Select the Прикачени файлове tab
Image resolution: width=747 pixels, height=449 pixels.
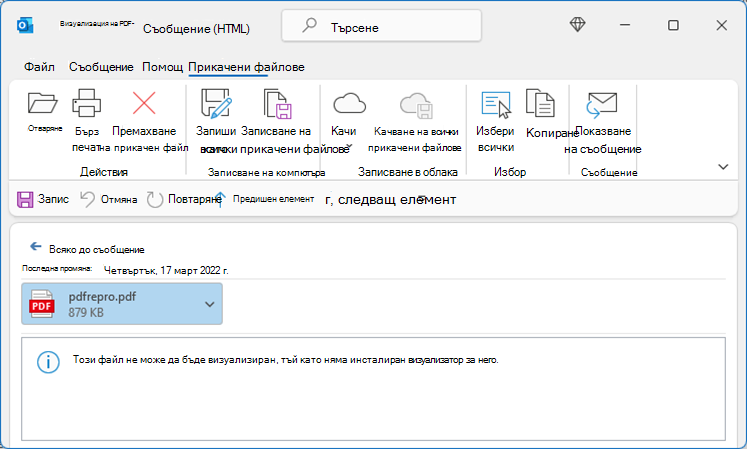[x=246, y=67]
